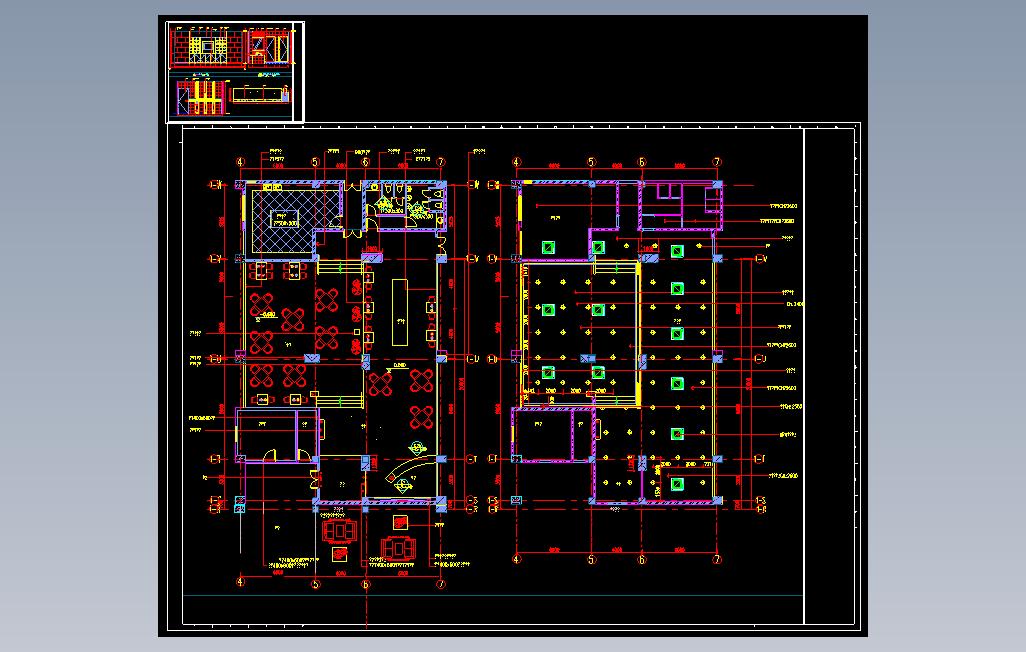The height and width of the screenshot is (652, 1026).
Task: Select the long yellow bar counter rectangle
Action: [x=400, y=313]
